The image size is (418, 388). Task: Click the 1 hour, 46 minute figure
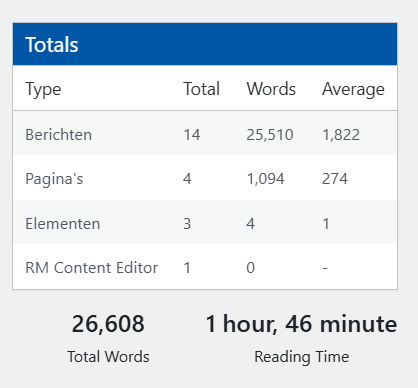pyautogui.click(x=301, y=324)
